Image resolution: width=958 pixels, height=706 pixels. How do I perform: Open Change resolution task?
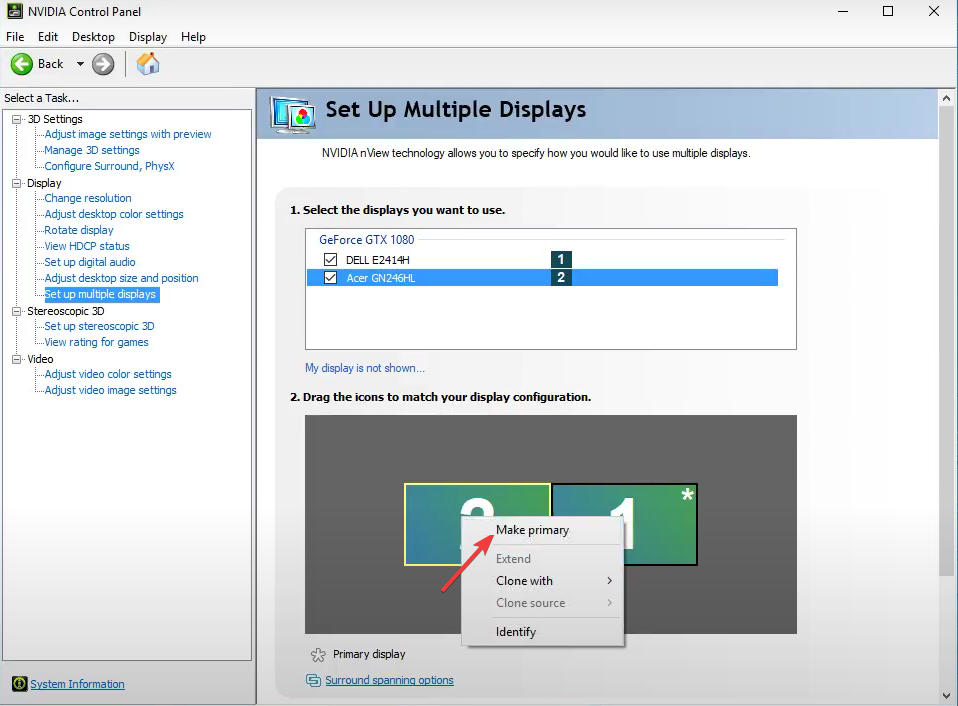pyautogui.click(x=88, y=198)
